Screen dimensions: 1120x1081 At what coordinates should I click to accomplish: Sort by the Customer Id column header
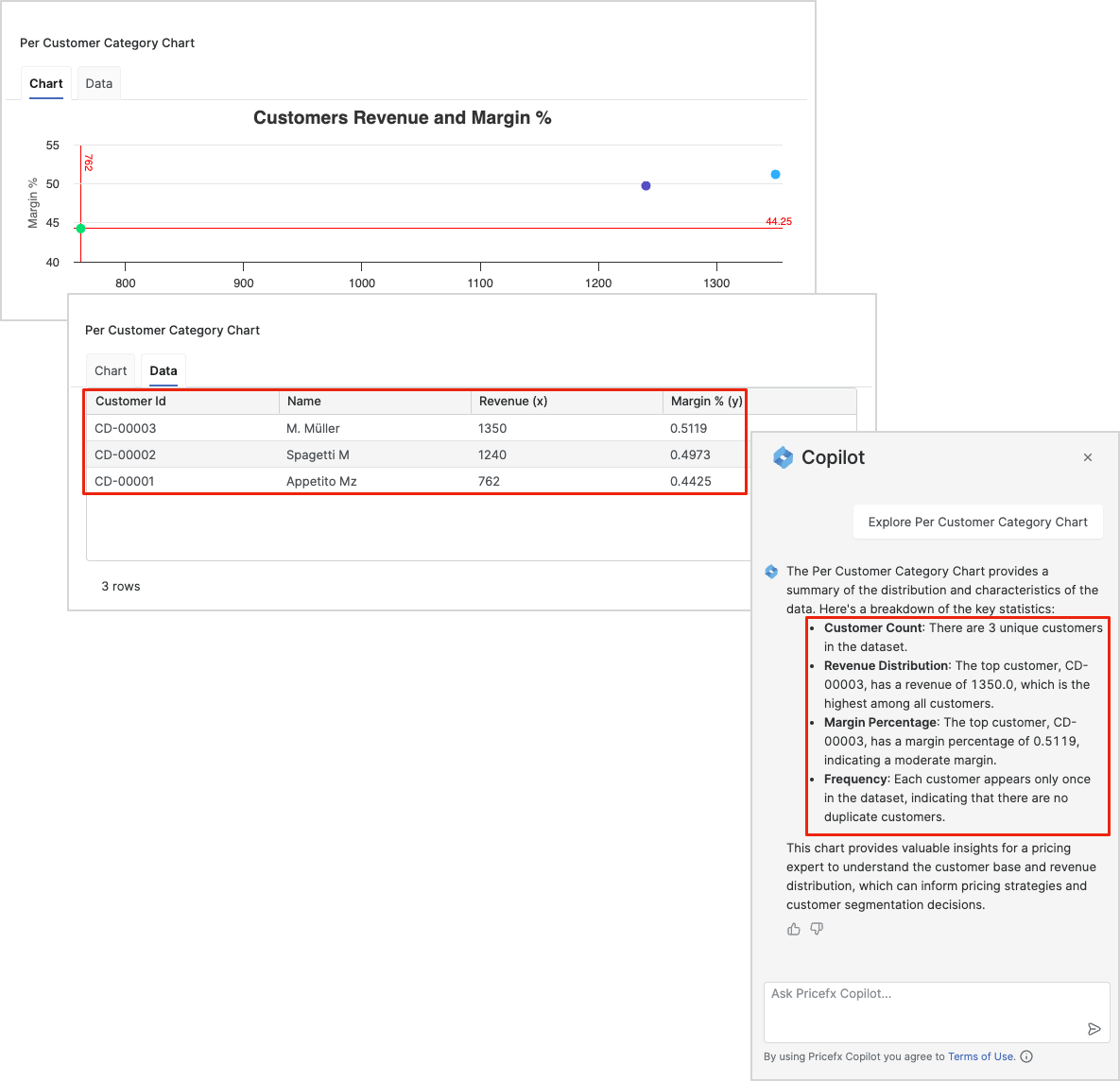(130, 402)
